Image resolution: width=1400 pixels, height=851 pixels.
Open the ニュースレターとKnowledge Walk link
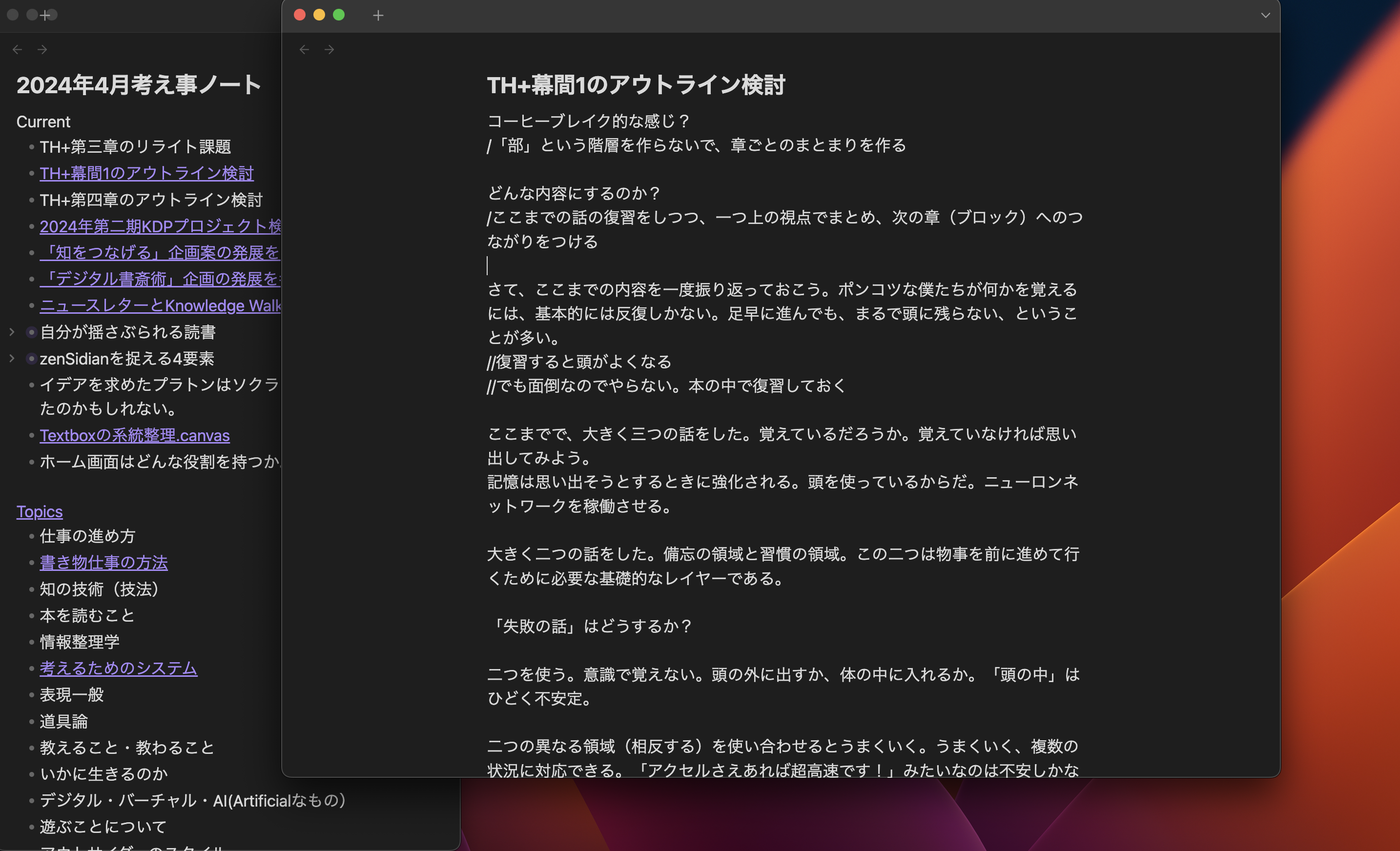(x=160, y=305)
